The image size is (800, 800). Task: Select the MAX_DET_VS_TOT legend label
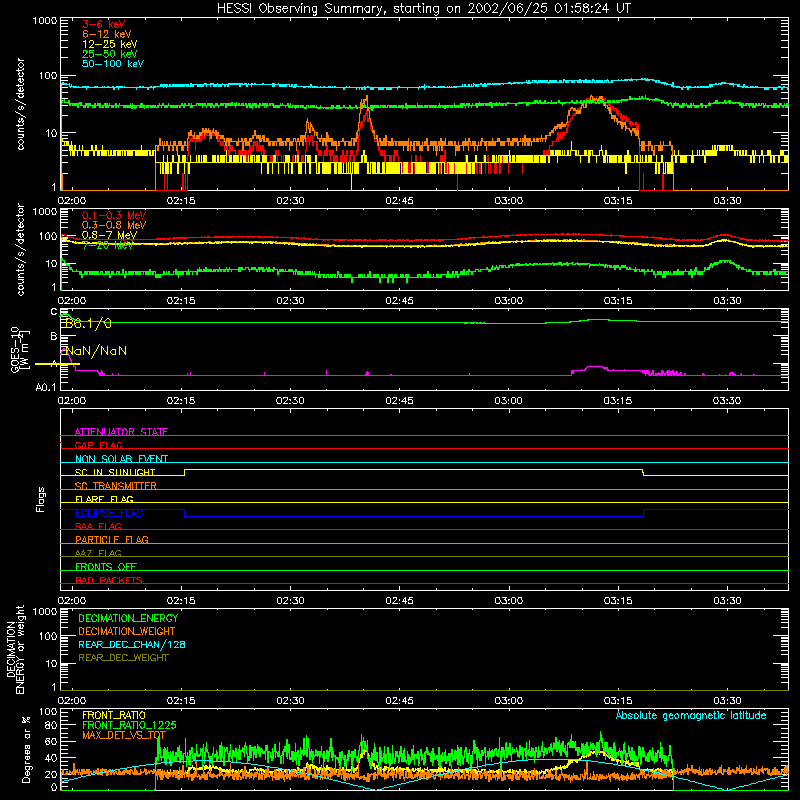124,735
